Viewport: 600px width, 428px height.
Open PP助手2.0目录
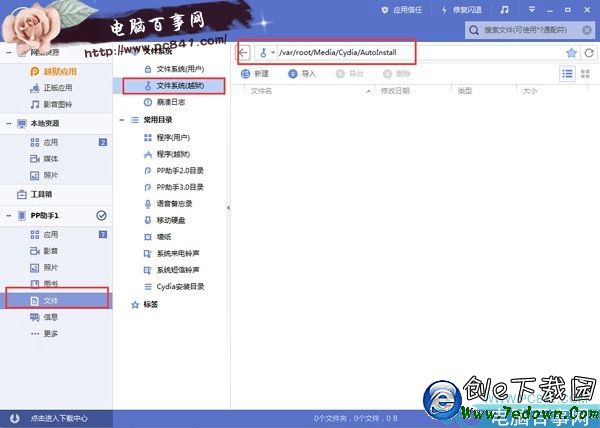(x=174, y=171)
